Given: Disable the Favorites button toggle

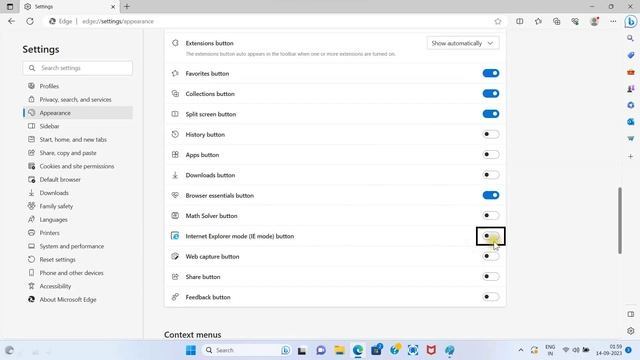Looking at the screenshot, I should click(x=491, y=73).
